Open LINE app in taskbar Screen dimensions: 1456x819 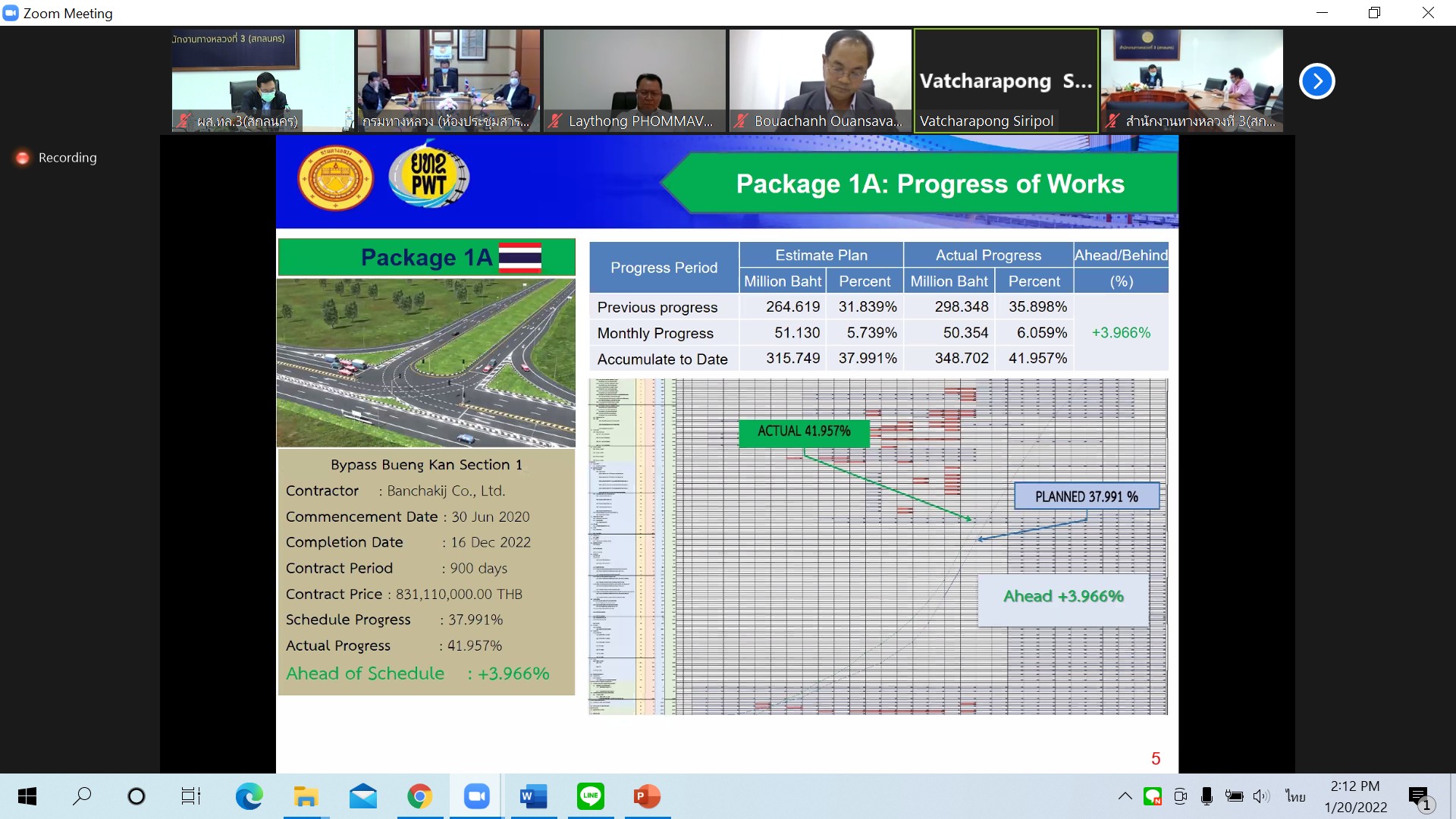(590, 796)
